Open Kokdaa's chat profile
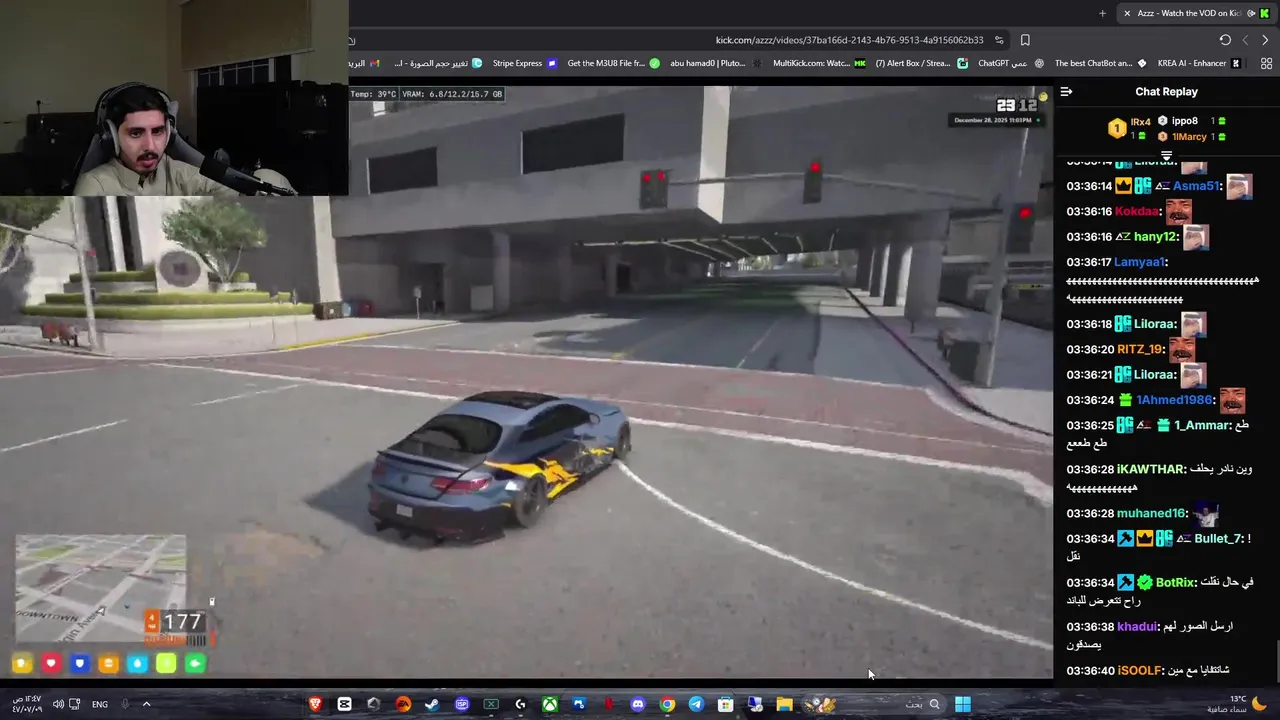The width and height of the screenshot is (1280, 720). coord(1136,211)
